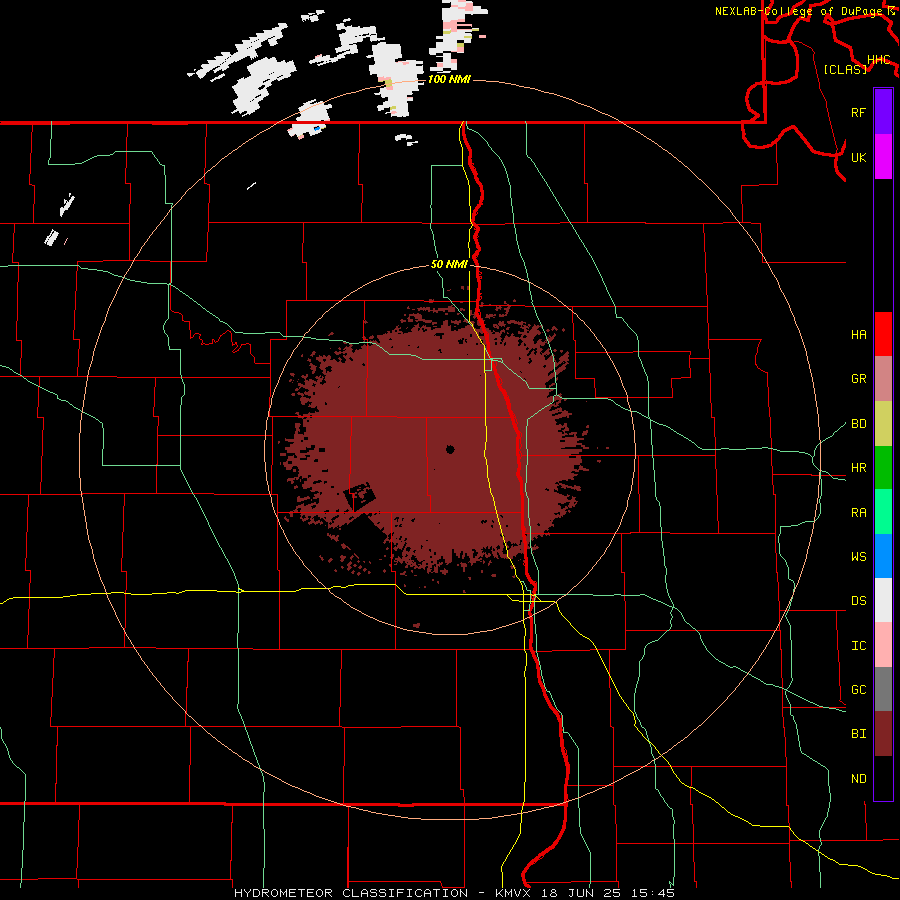Select the GC legend label

click(858, 689)
